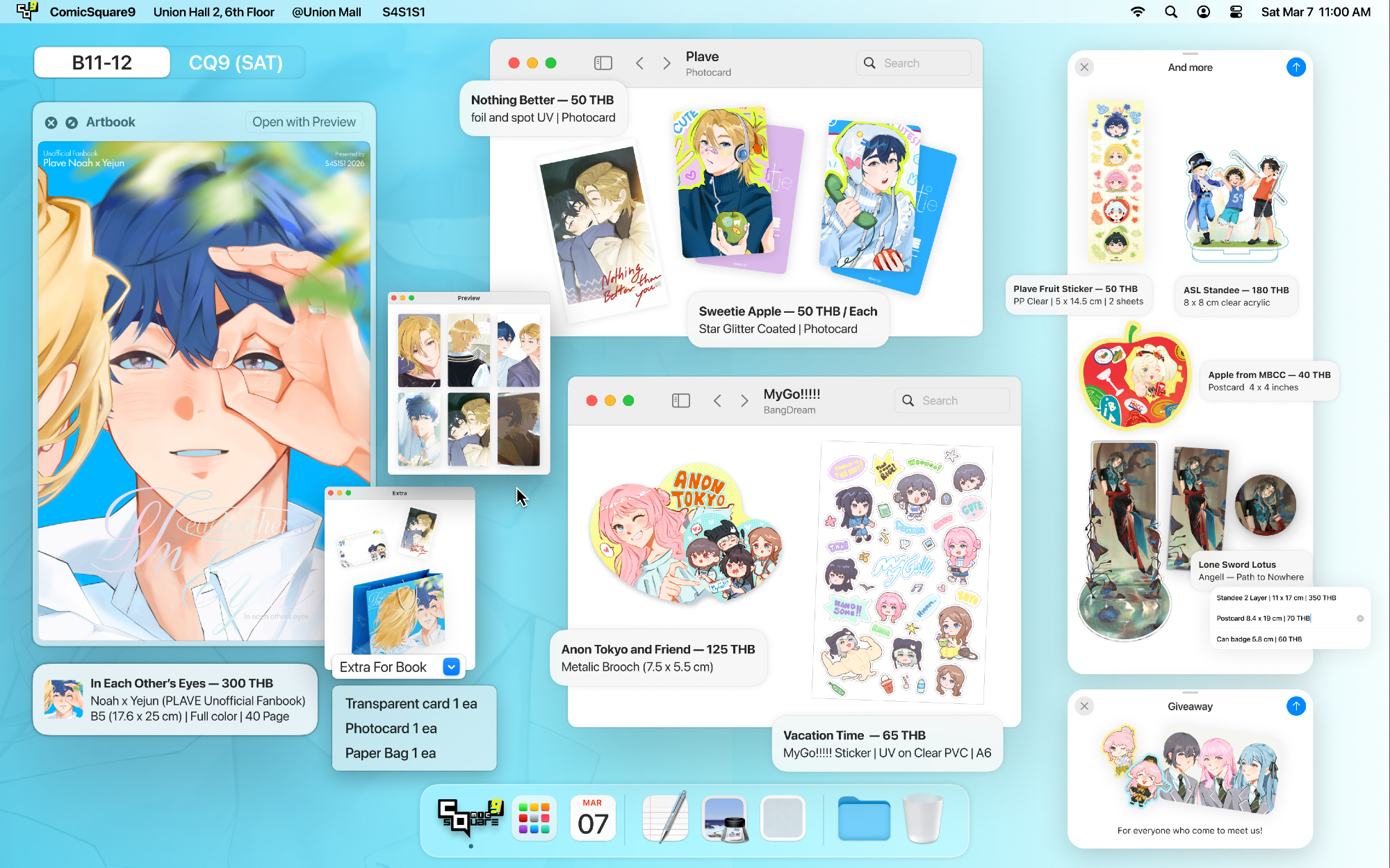Open Control Center in the menu bar
Image resolution: width=1390 pixels, height=868 pixels.
(1236, 12)
